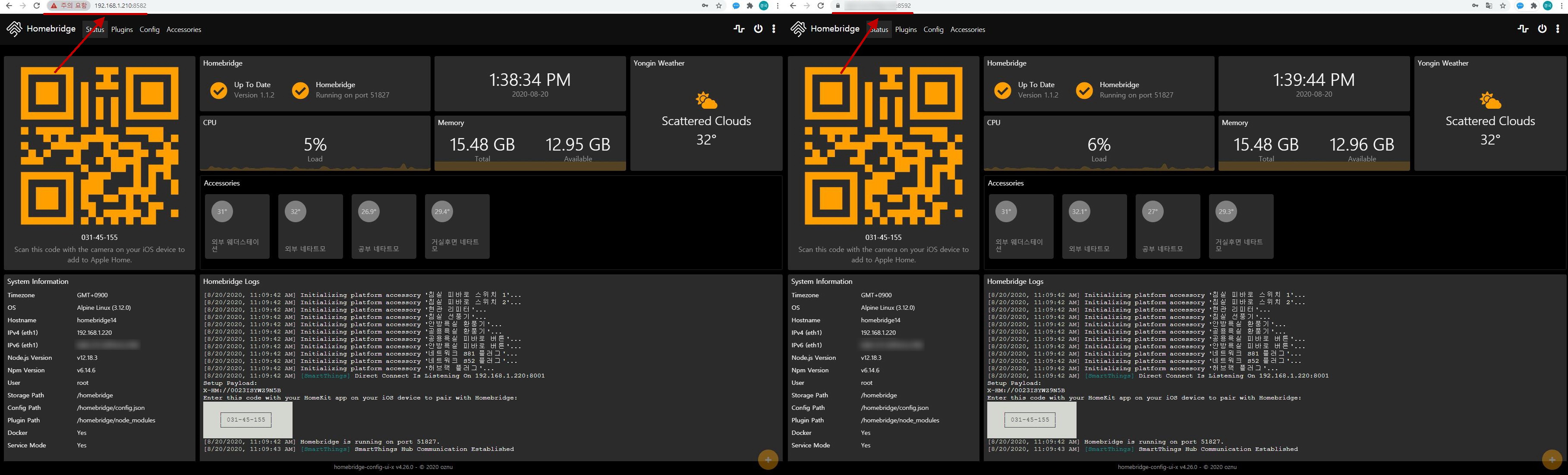The image size is (1568, 475).
Task: Click the bookmark star in the left browser
Action: point(719,6)
